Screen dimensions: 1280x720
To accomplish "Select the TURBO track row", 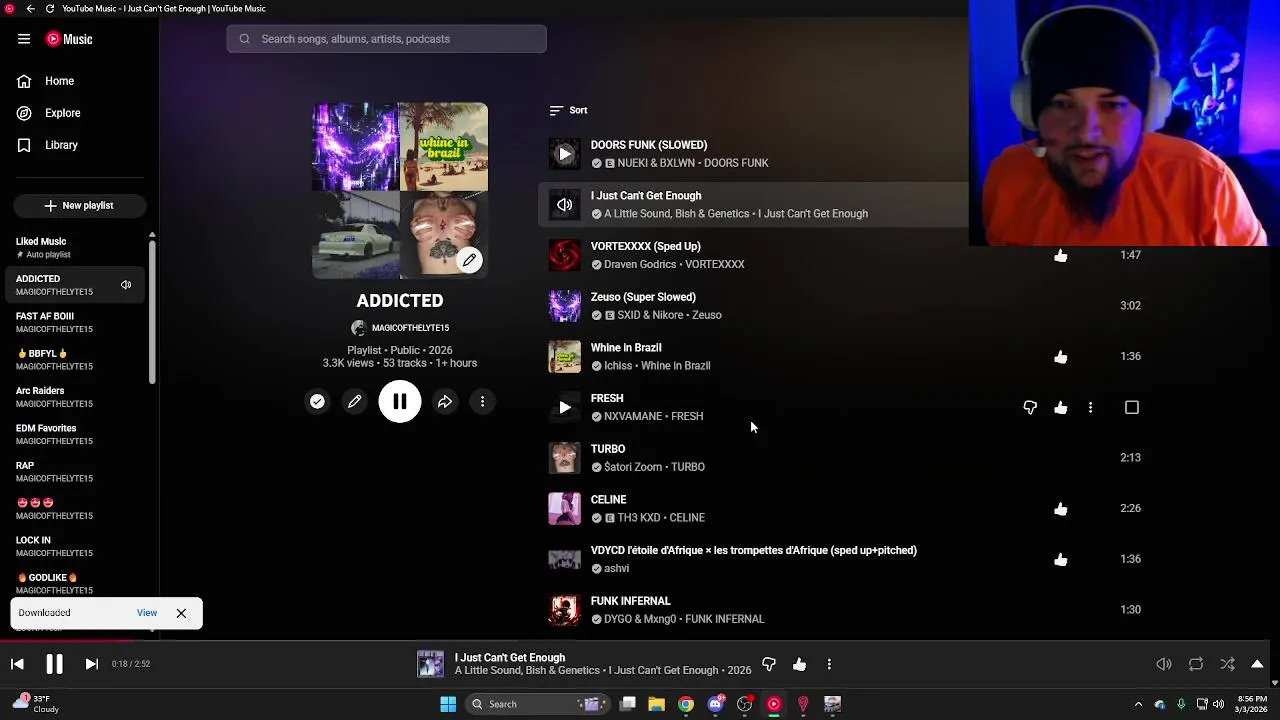I will (845, 458).
